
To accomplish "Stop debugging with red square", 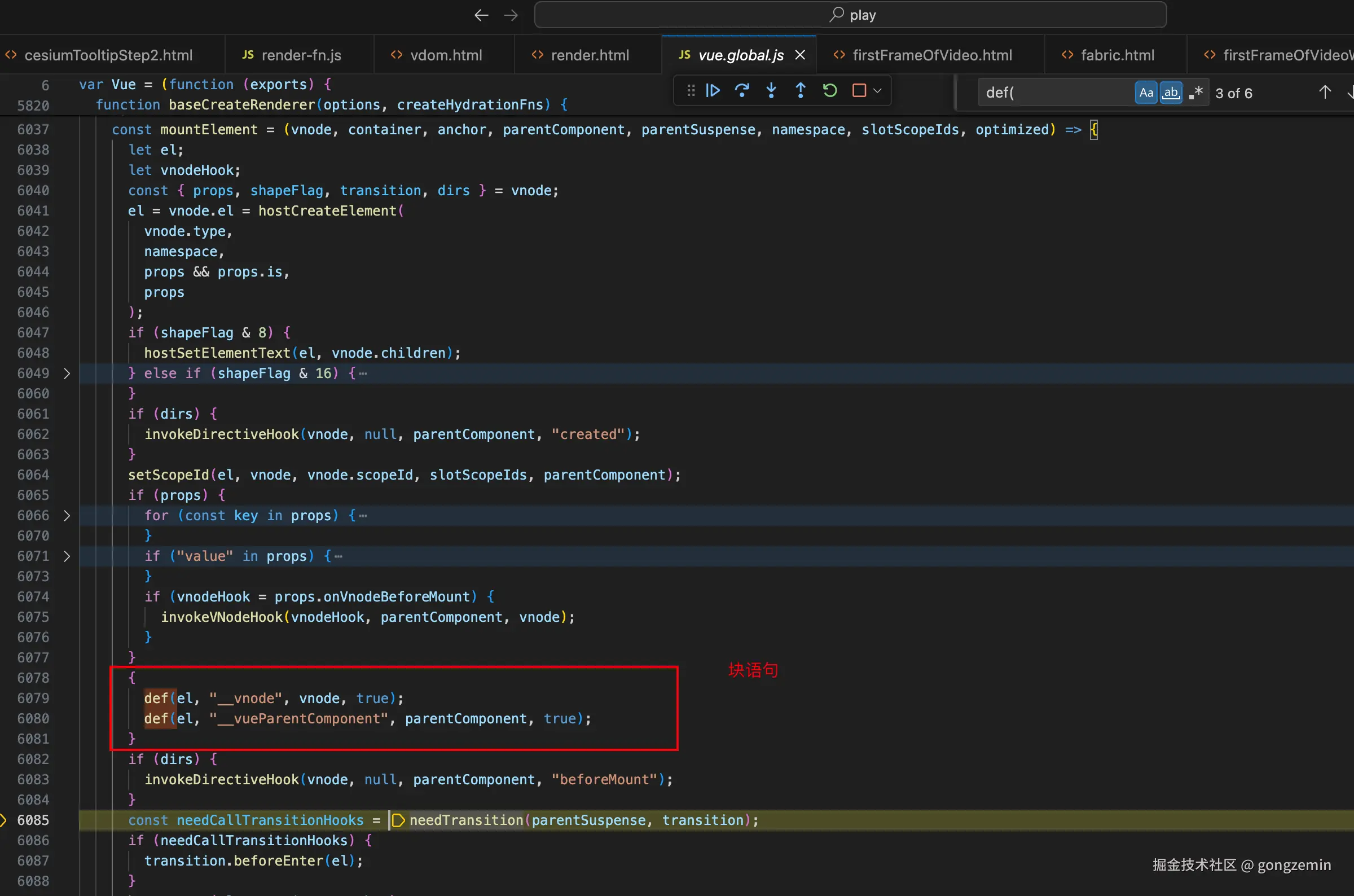I will 859,90.
